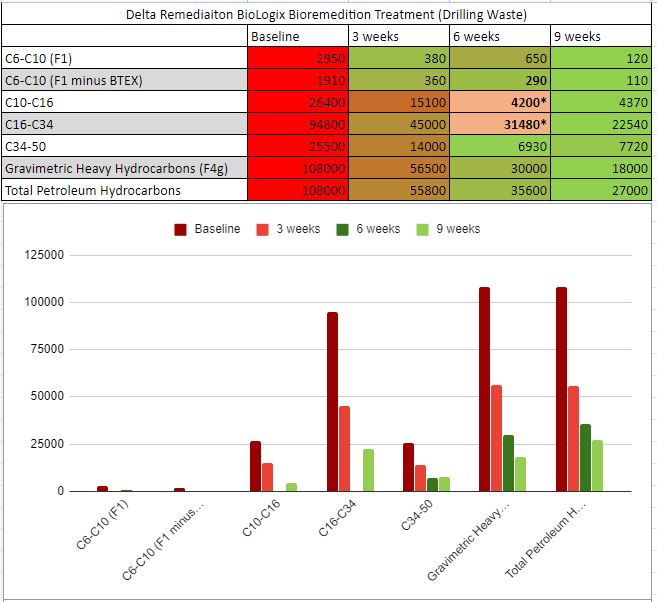Select the bold cell with value 290

point(500,80)
